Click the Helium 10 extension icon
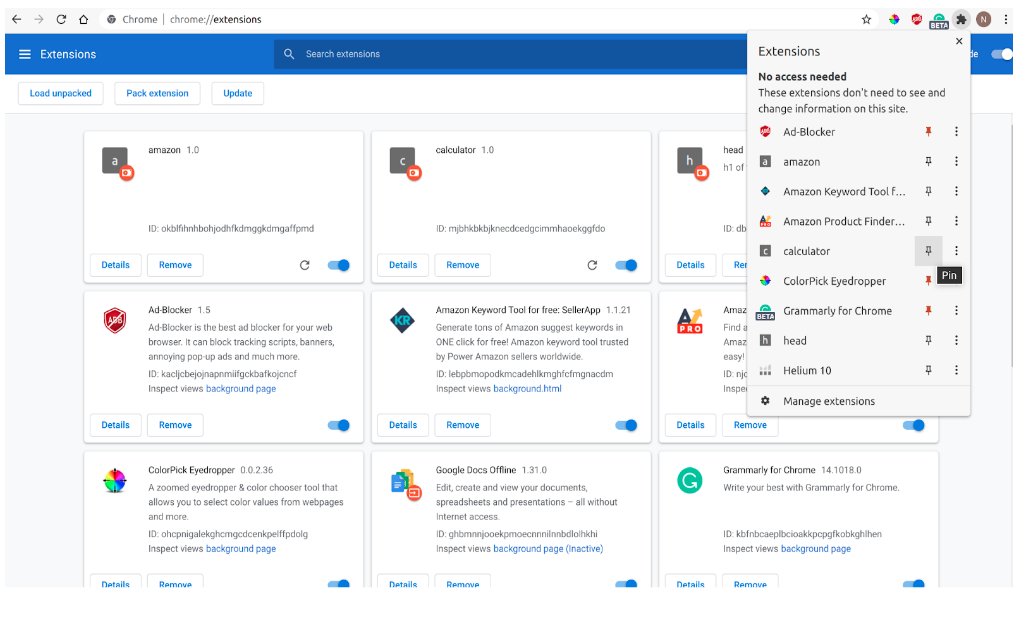 click(x=765, y=370)
